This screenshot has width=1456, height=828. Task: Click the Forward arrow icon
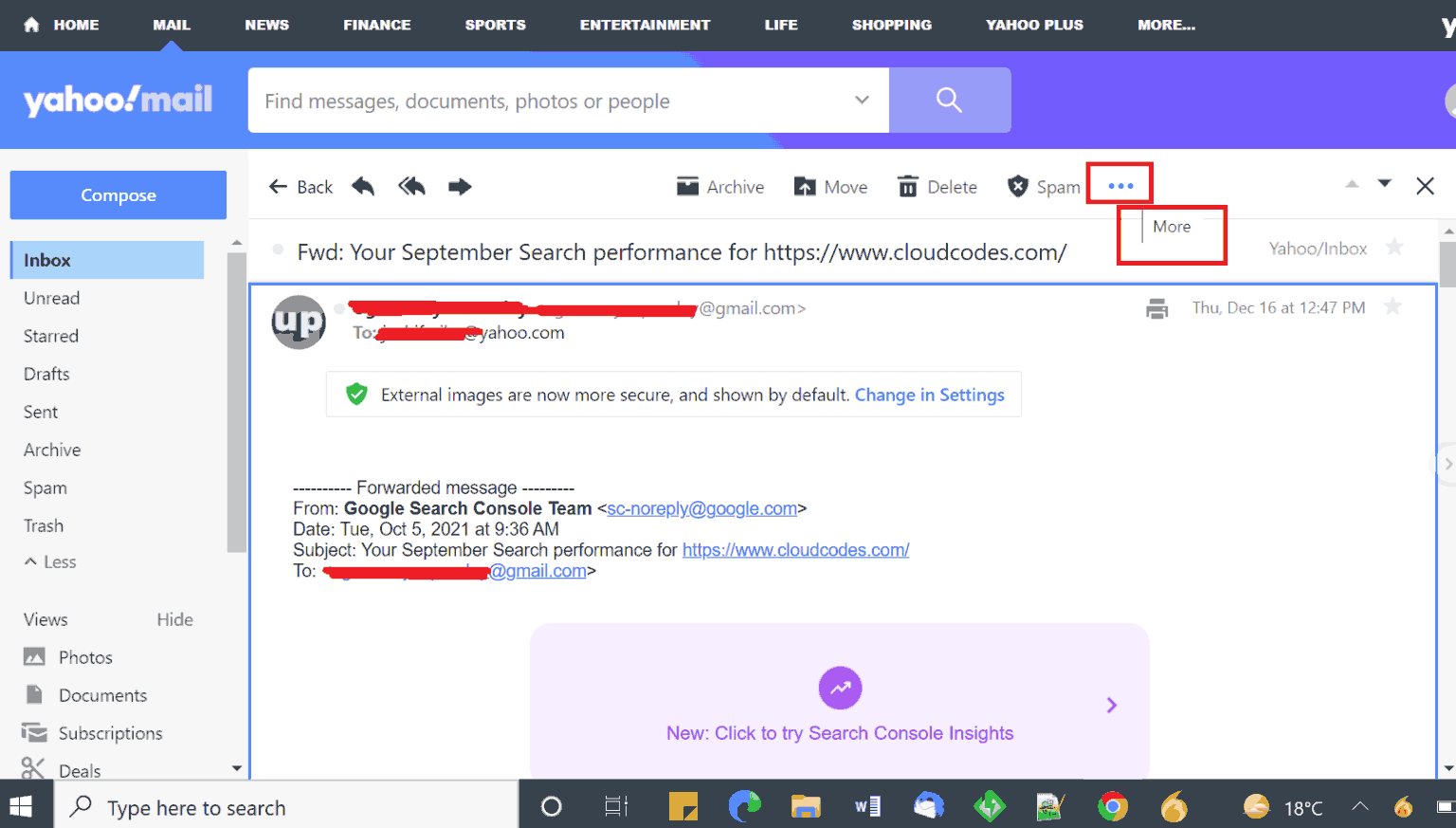coord(460,186)
